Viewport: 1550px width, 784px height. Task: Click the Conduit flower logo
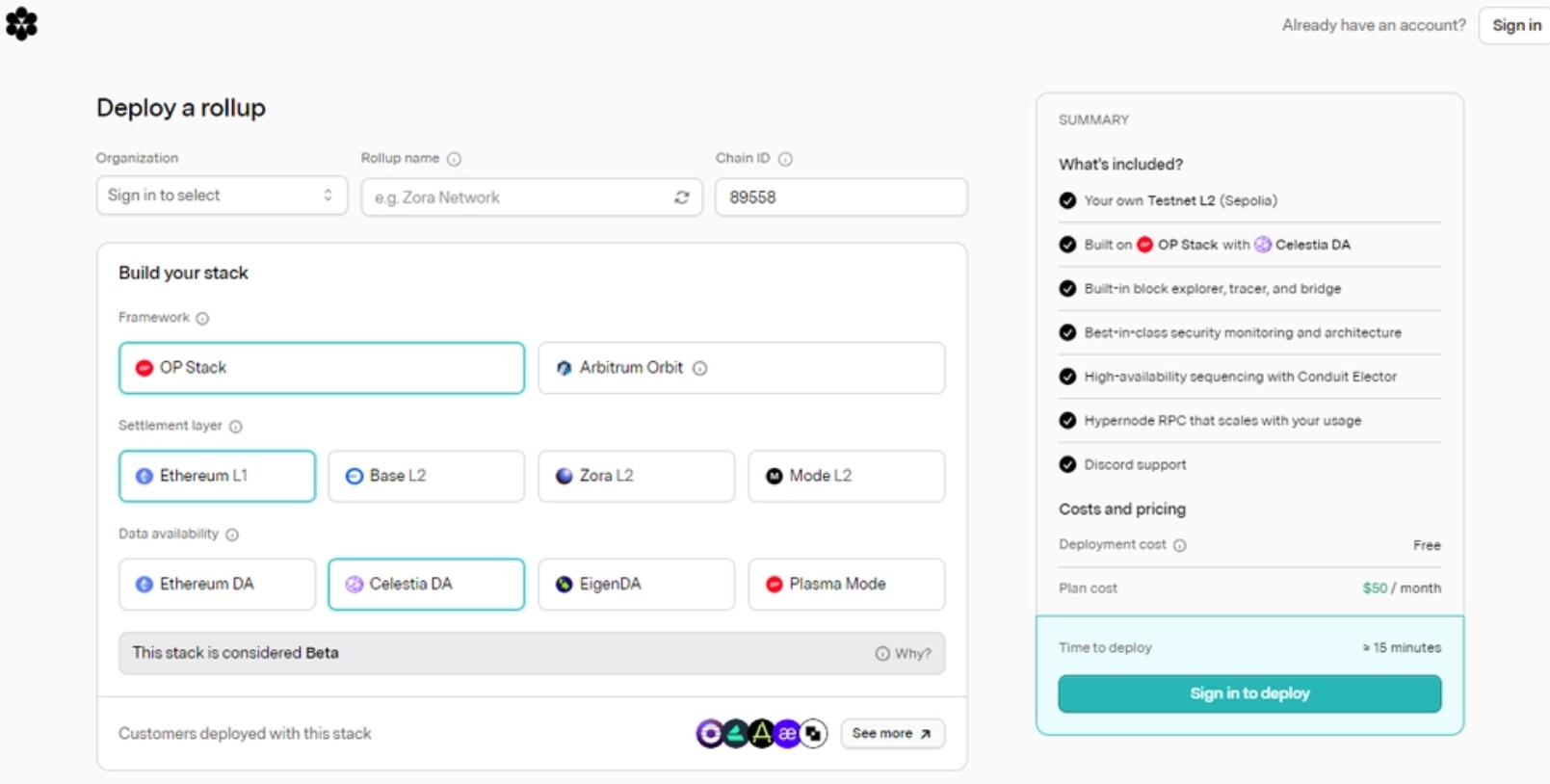[x=21, y=24]
